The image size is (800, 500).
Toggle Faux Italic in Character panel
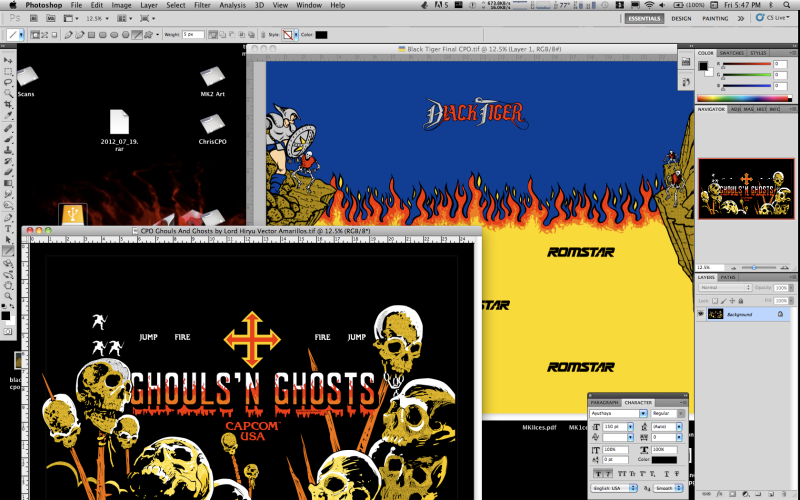point(608,474)
